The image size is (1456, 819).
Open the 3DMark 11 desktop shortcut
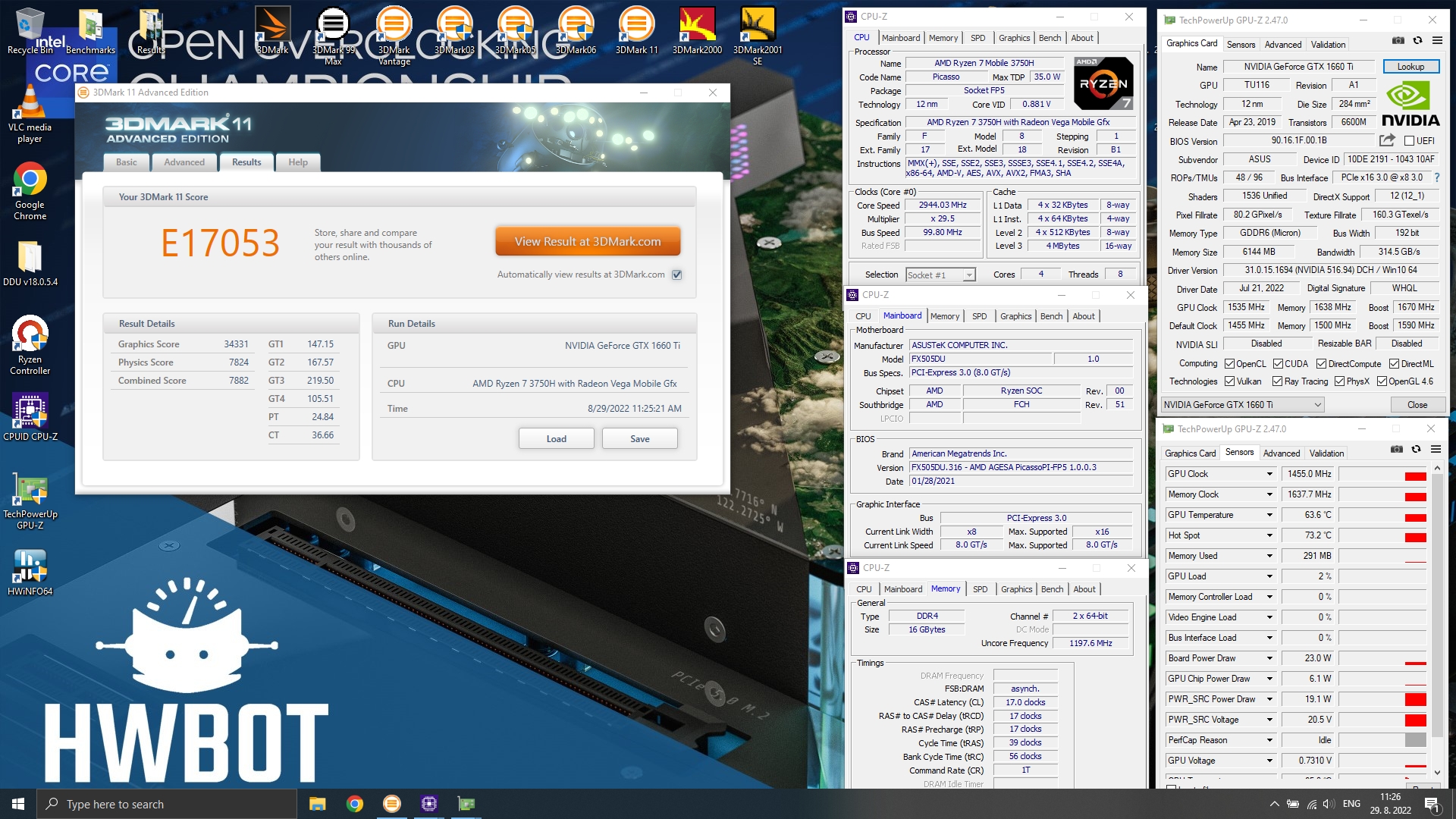point(636,30)
